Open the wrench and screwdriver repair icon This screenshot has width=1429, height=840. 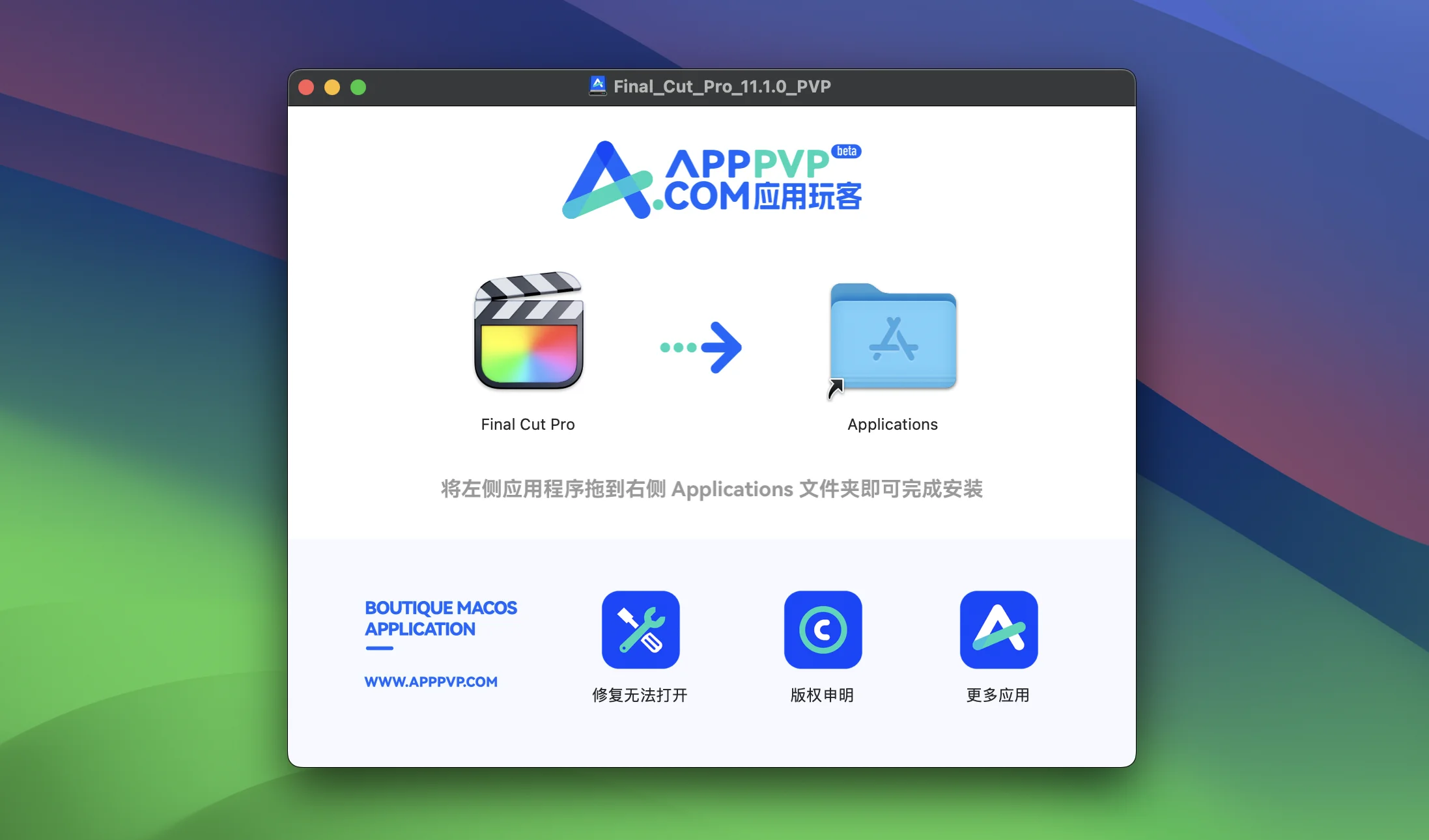(640, 630)
